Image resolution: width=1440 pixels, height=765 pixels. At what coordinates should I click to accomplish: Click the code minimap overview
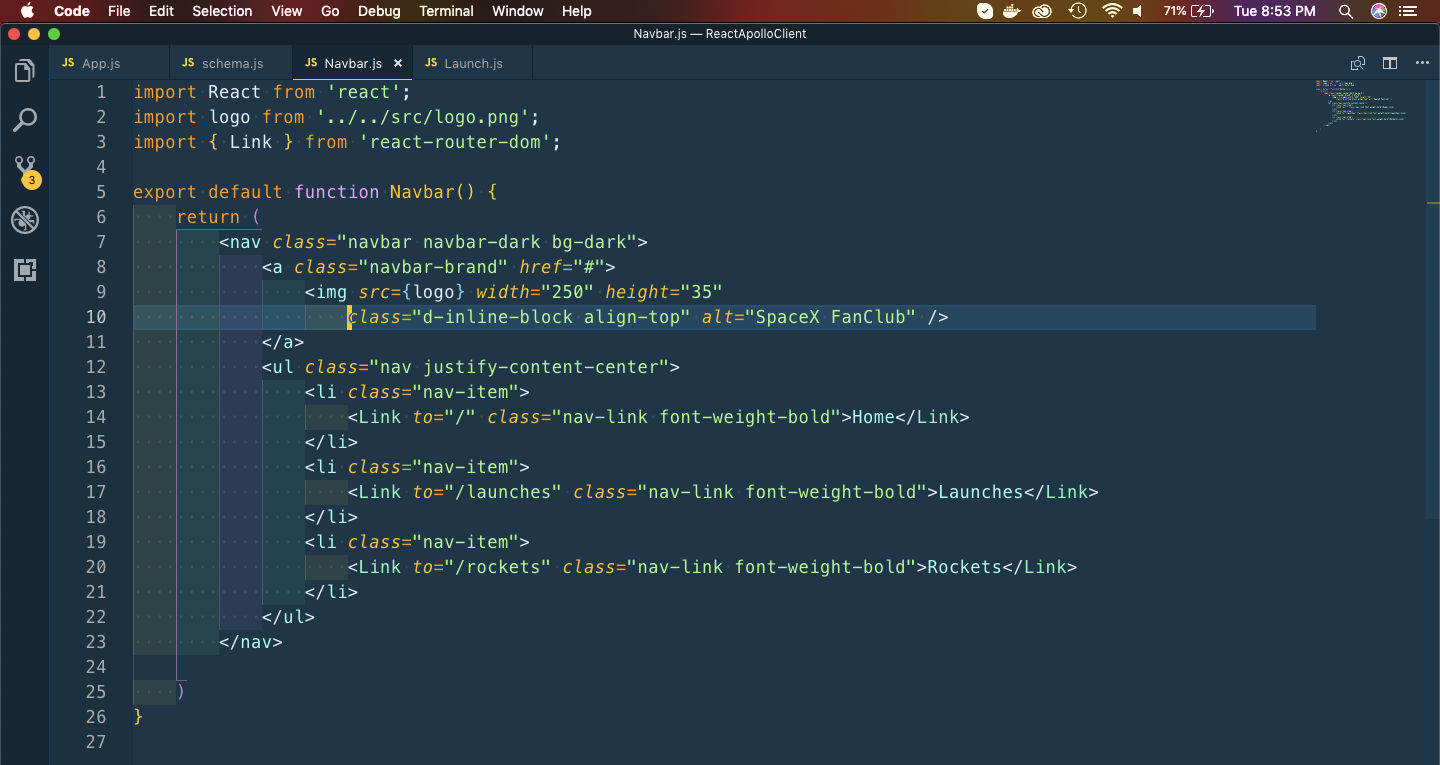point(1360,104)
